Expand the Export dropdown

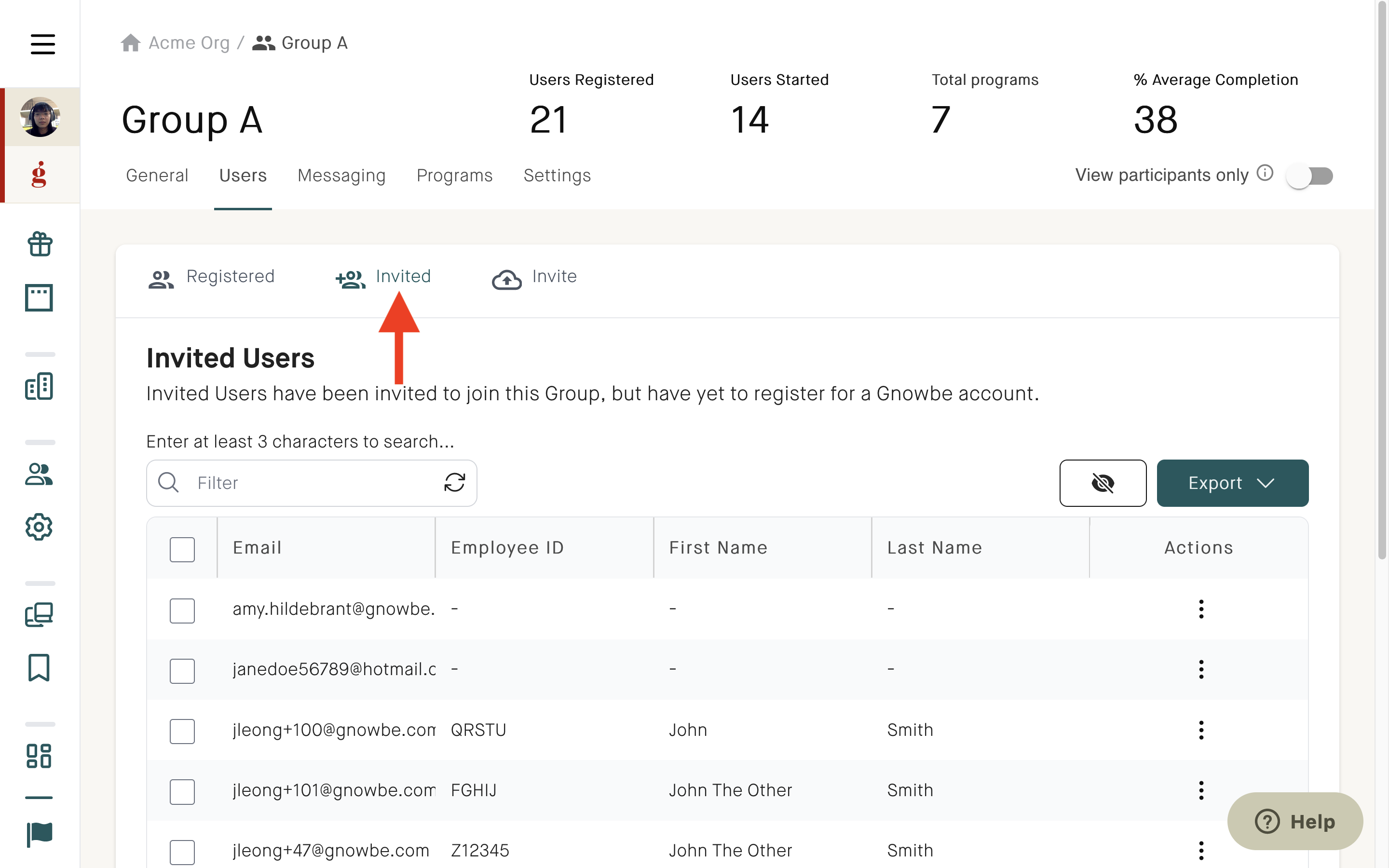point(1232,483)
